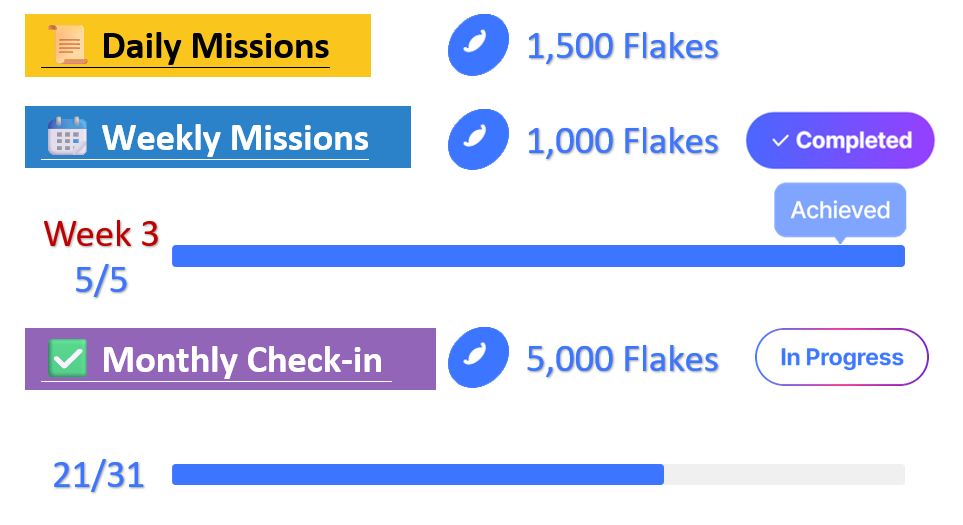Click the In Progress button
The image size is (963, 525).
point(841,357)
